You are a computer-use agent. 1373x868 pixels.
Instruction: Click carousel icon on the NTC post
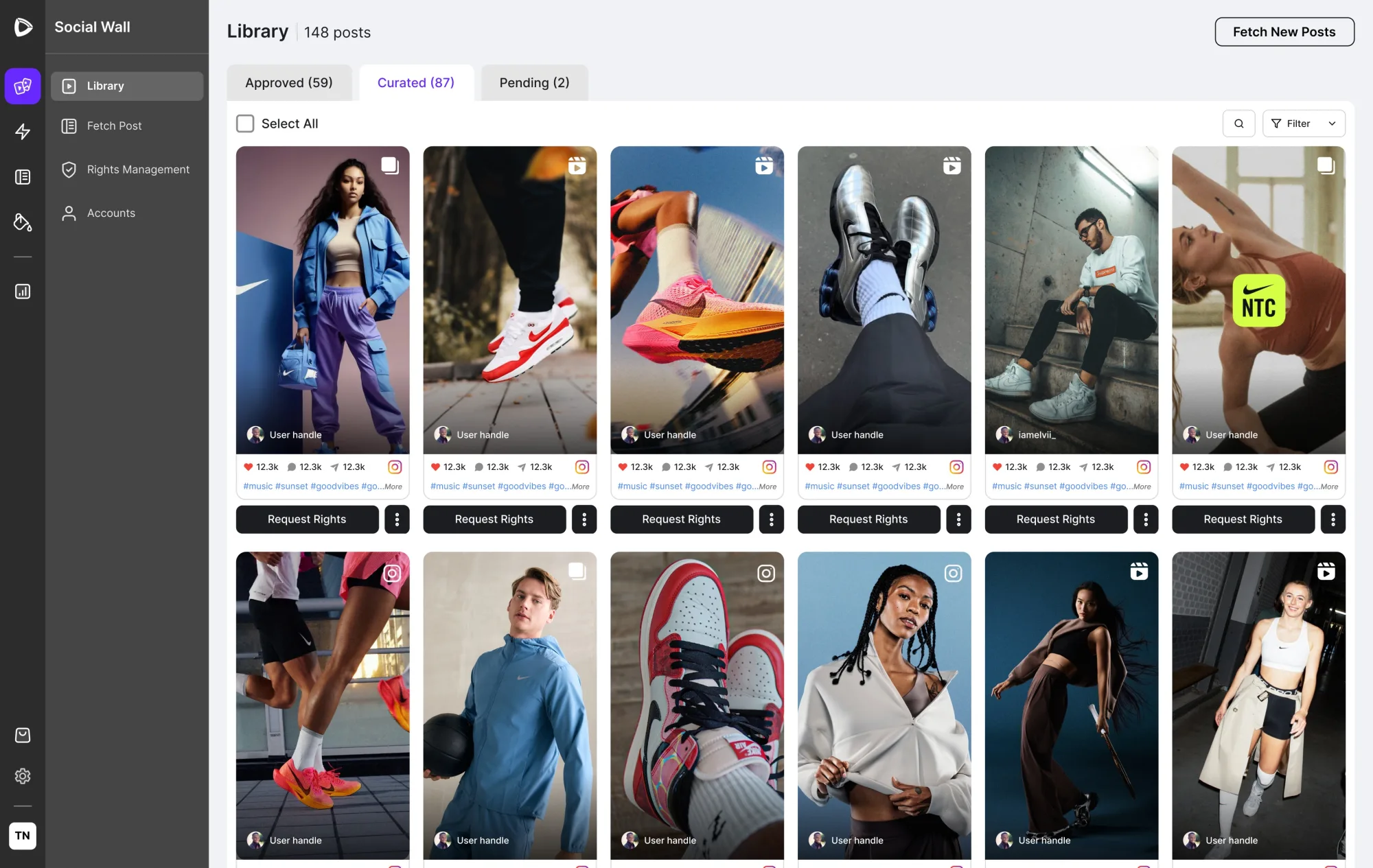point(1326,165)
